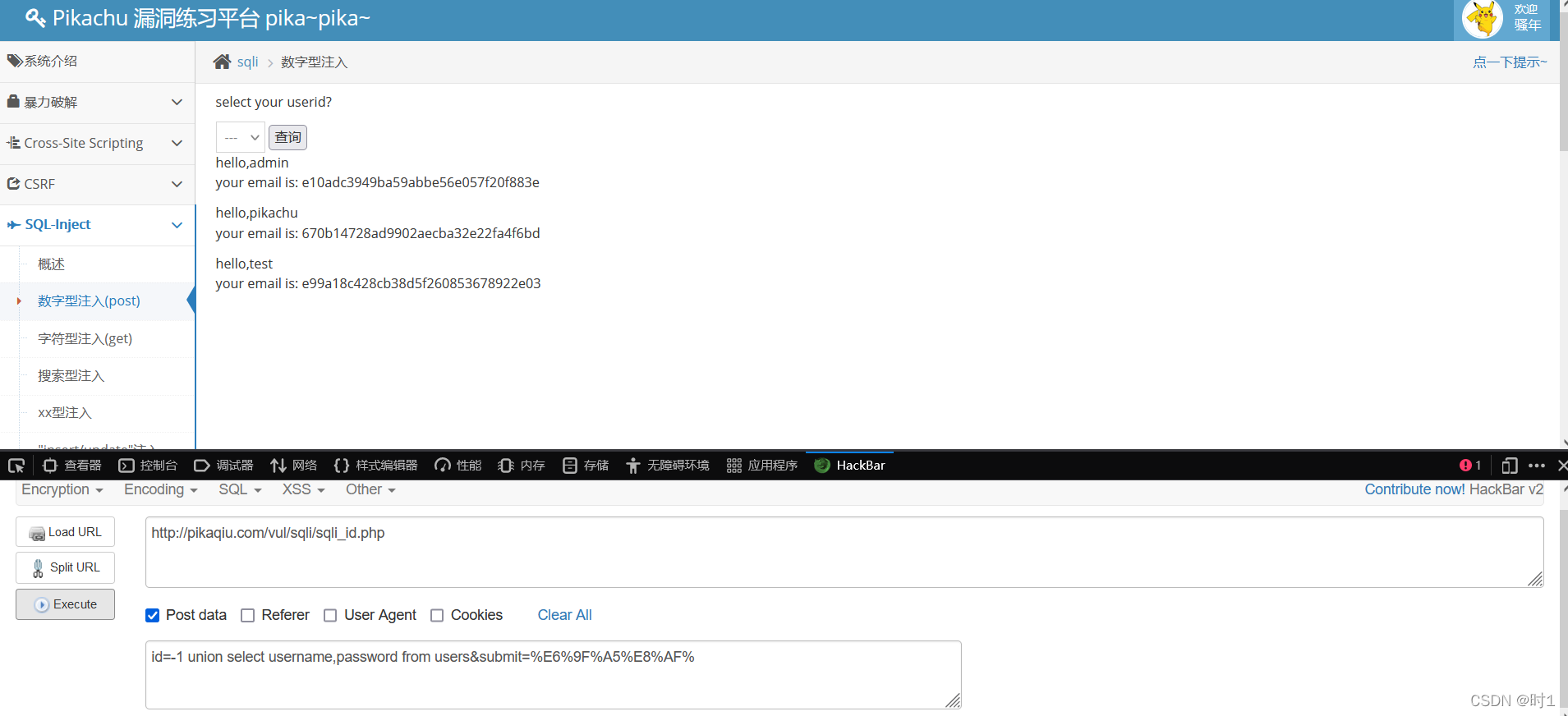Click the Contribute now! link
This screenshot has width=1568, height=716.
pos(1414,489)
